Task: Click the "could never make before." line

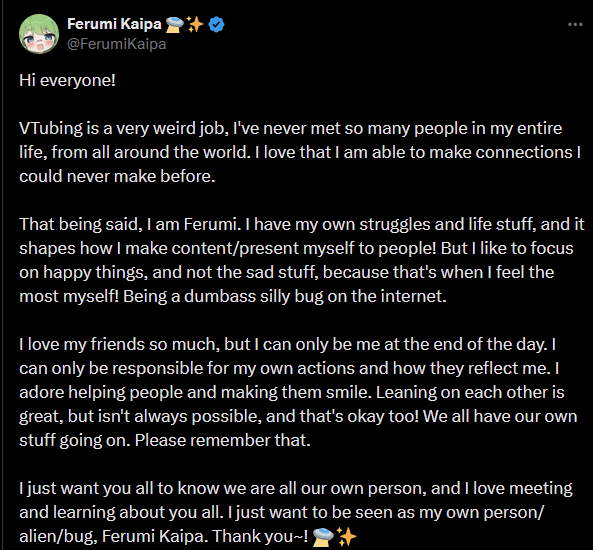Action: (x=117, y=176)
